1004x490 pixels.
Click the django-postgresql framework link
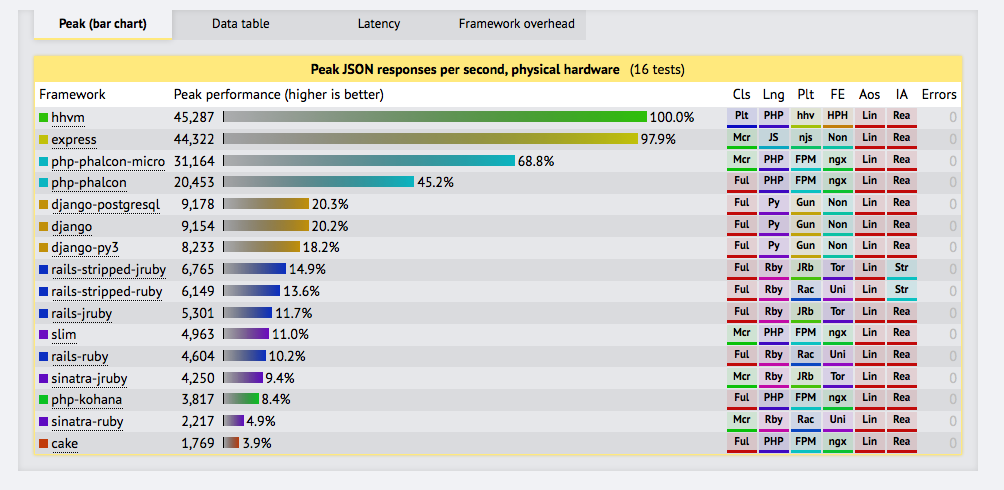point(106,204)
